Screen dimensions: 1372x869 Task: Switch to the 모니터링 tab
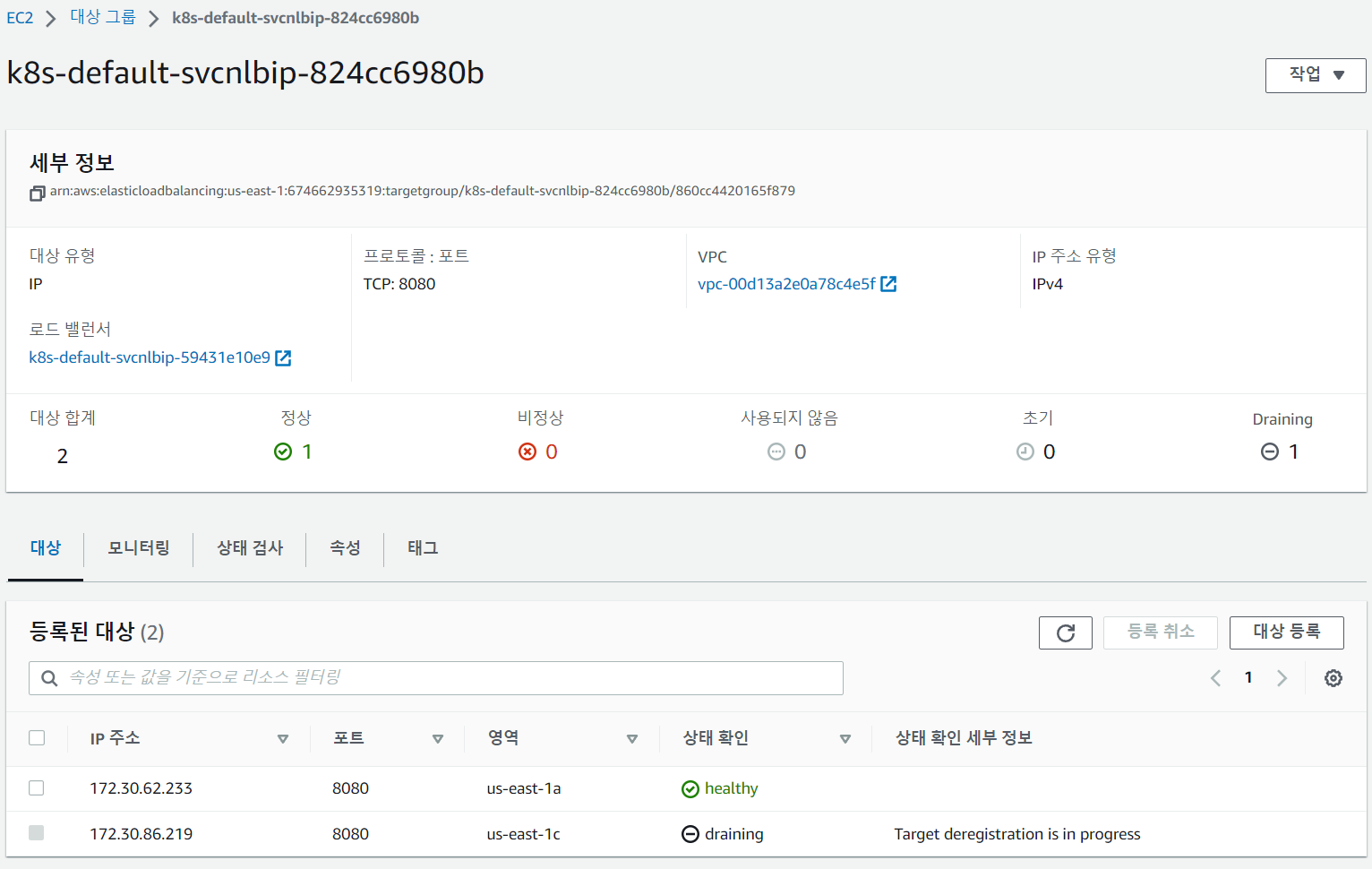(x=139, y=548)
